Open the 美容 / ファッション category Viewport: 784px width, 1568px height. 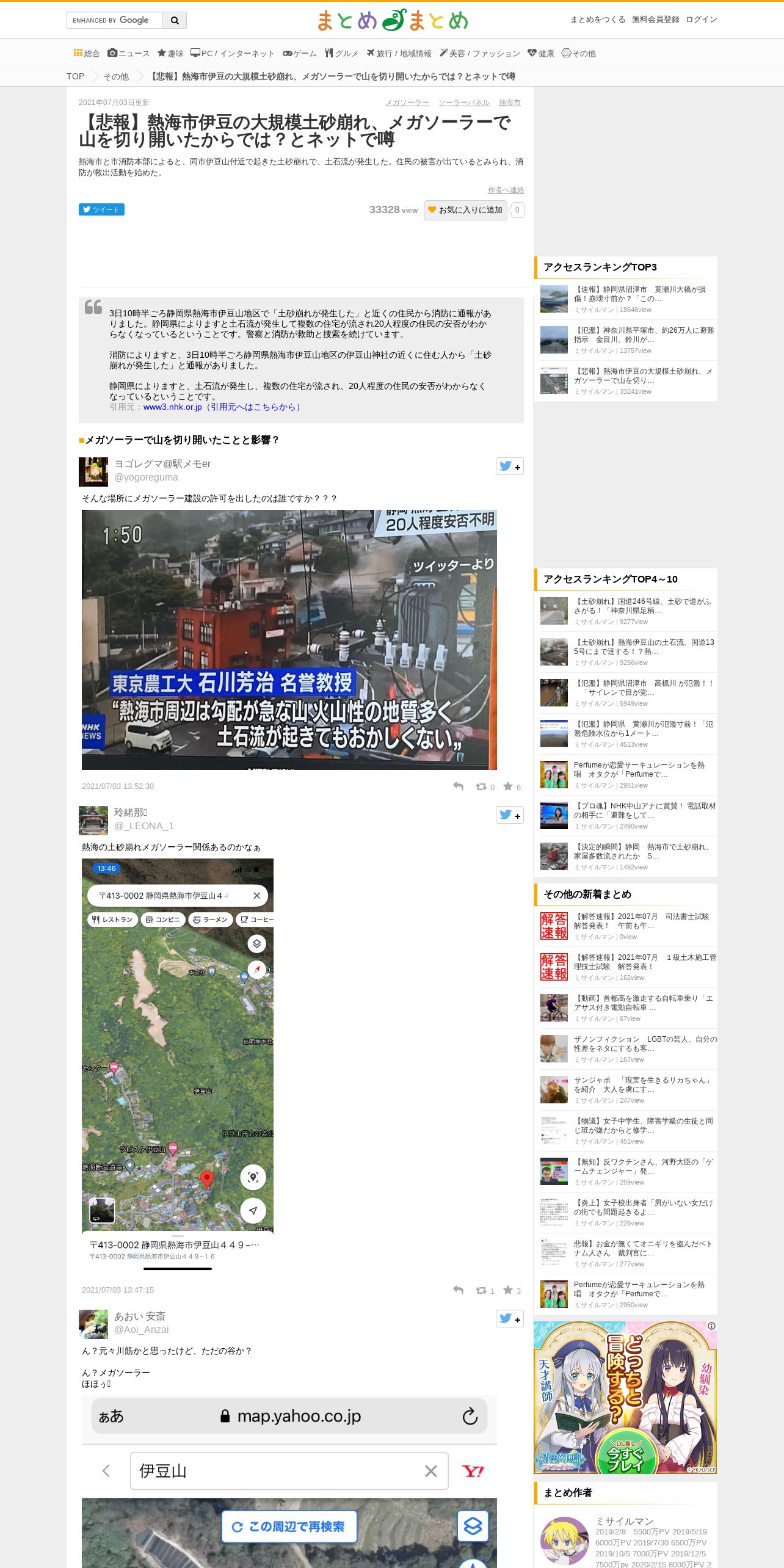(x=479, y=53)
